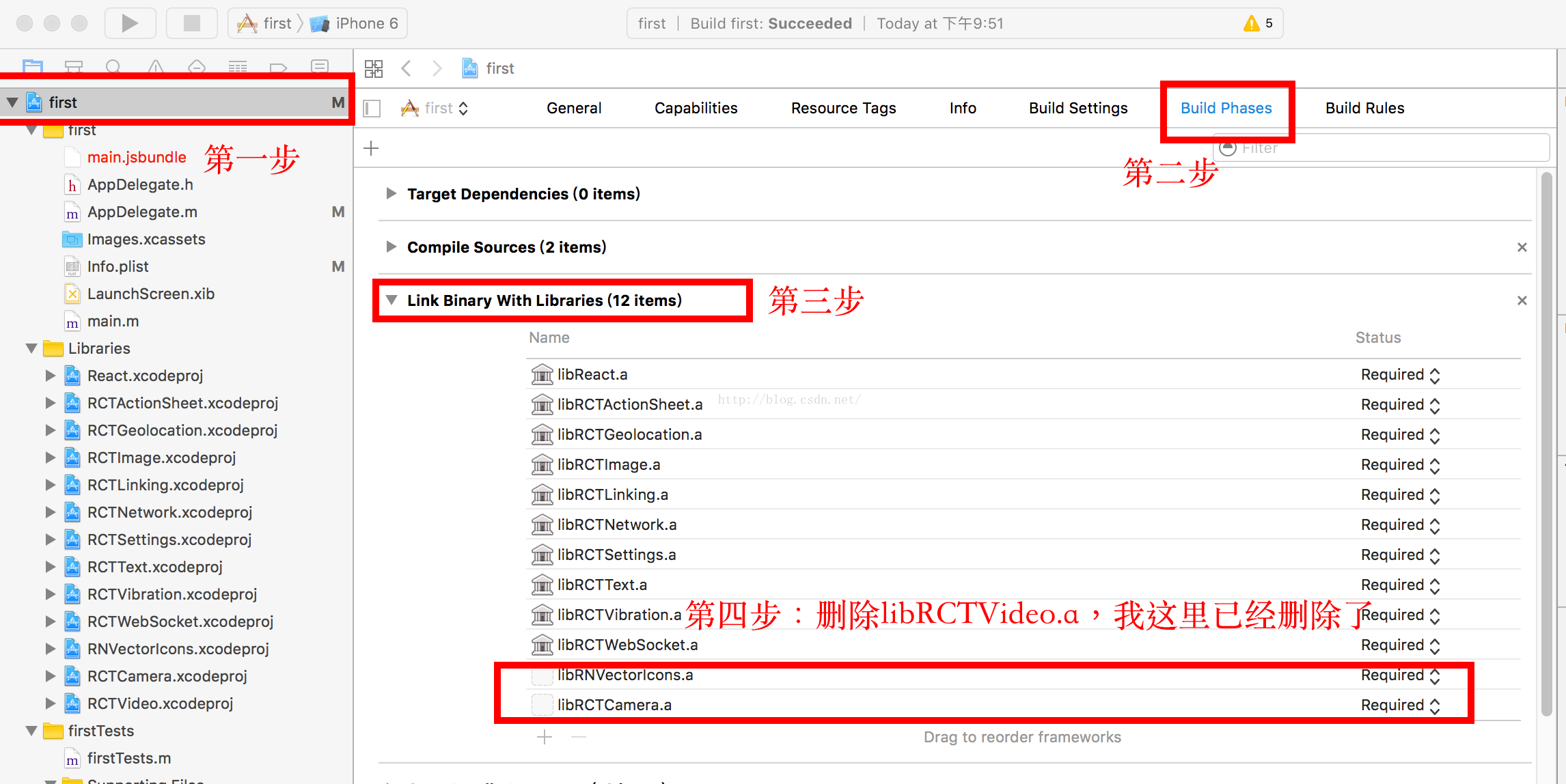The image size is (1566, 784).
Task: Click the plus button under library list
Action: coord(545,737)
